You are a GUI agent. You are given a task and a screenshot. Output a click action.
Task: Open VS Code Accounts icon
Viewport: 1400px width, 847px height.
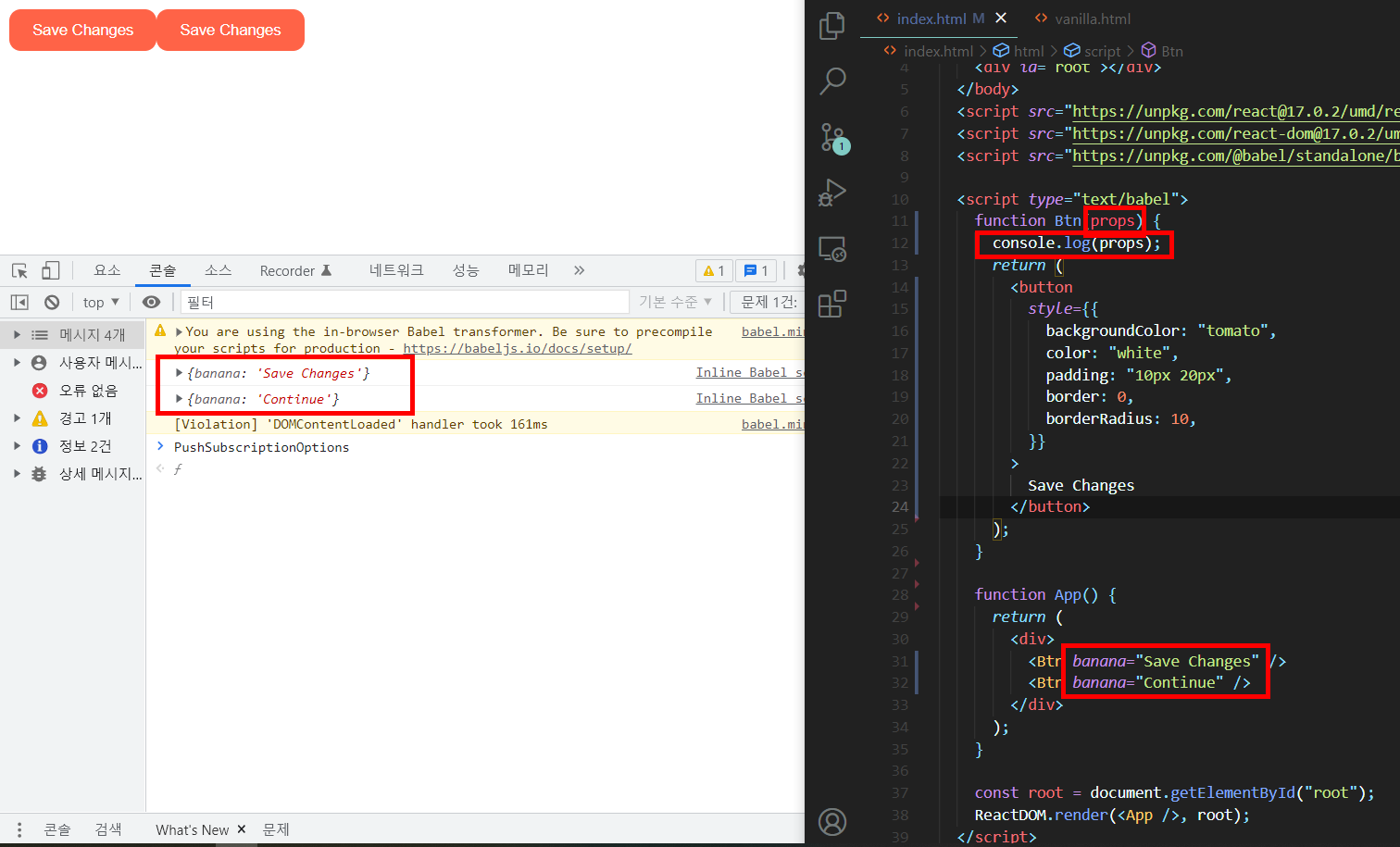pyautogui.click(x=832, y=822)
